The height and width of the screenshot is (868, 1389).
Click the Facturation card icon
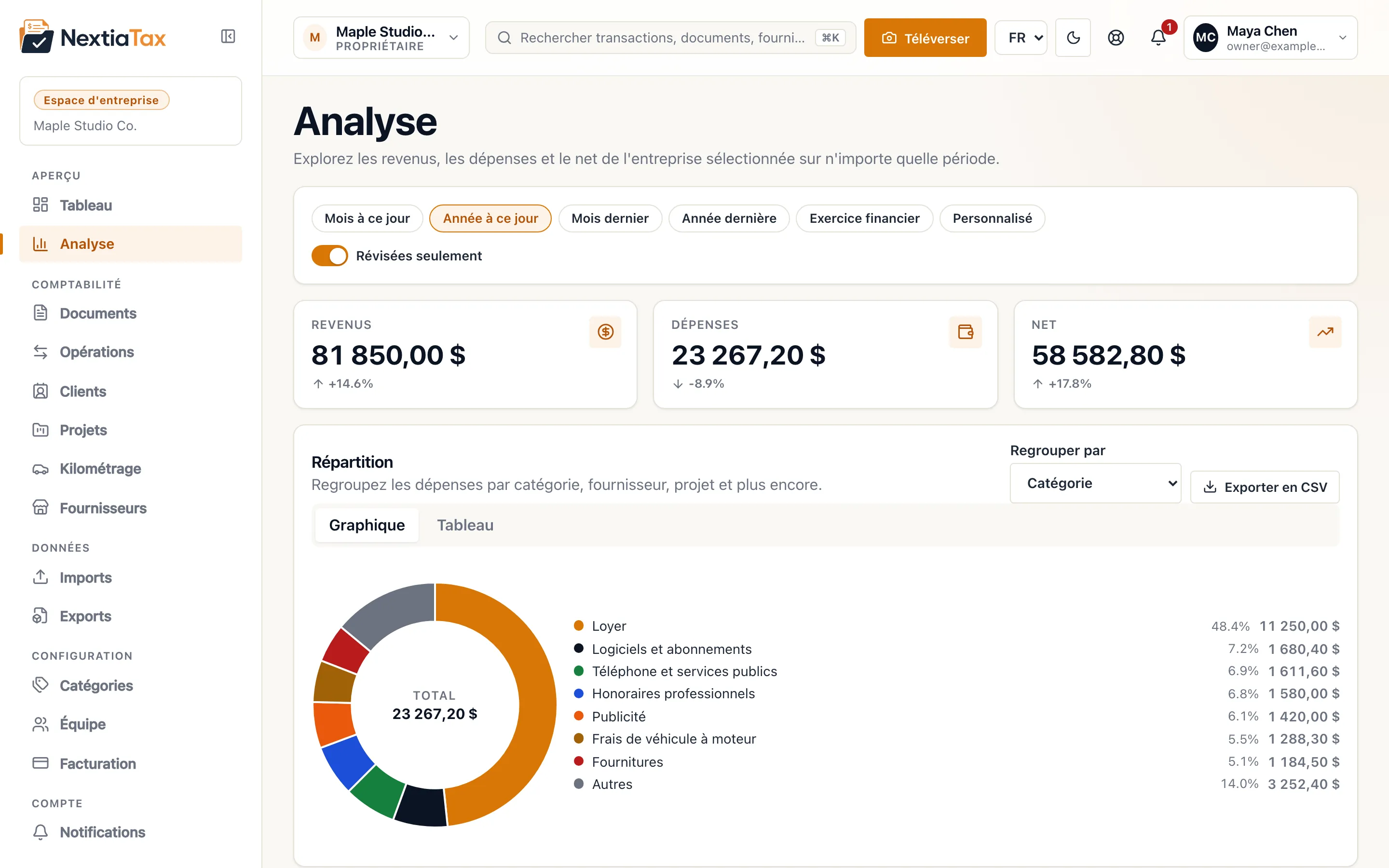40,763
